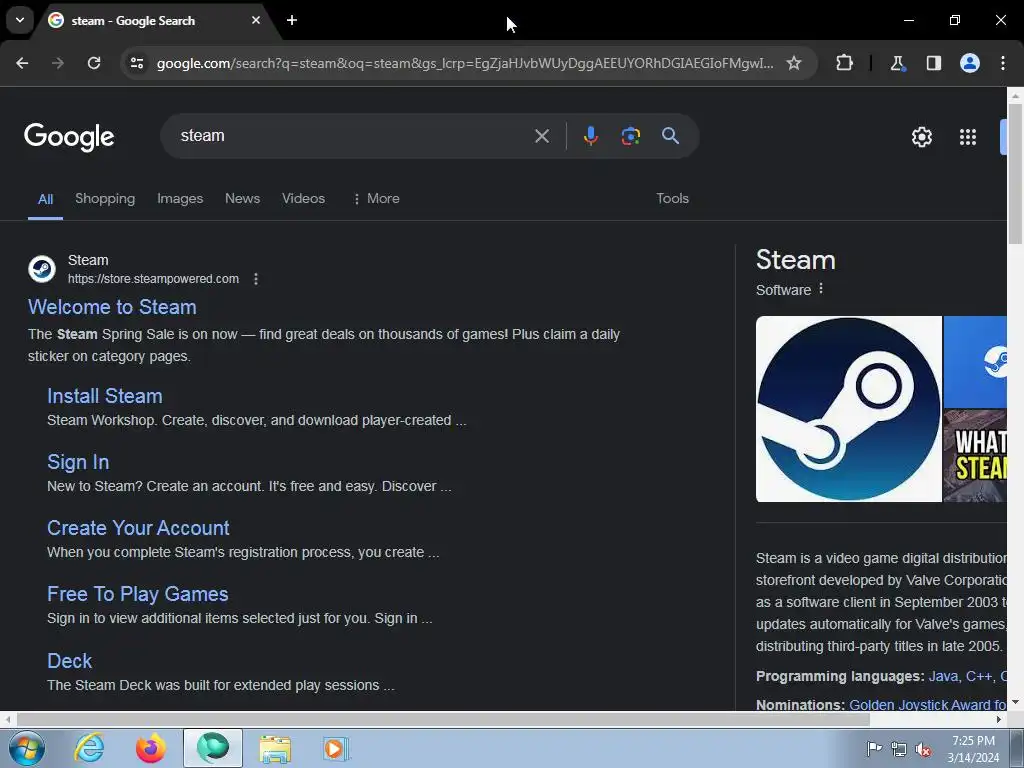Click the browser forward arrow

[58, 63]
